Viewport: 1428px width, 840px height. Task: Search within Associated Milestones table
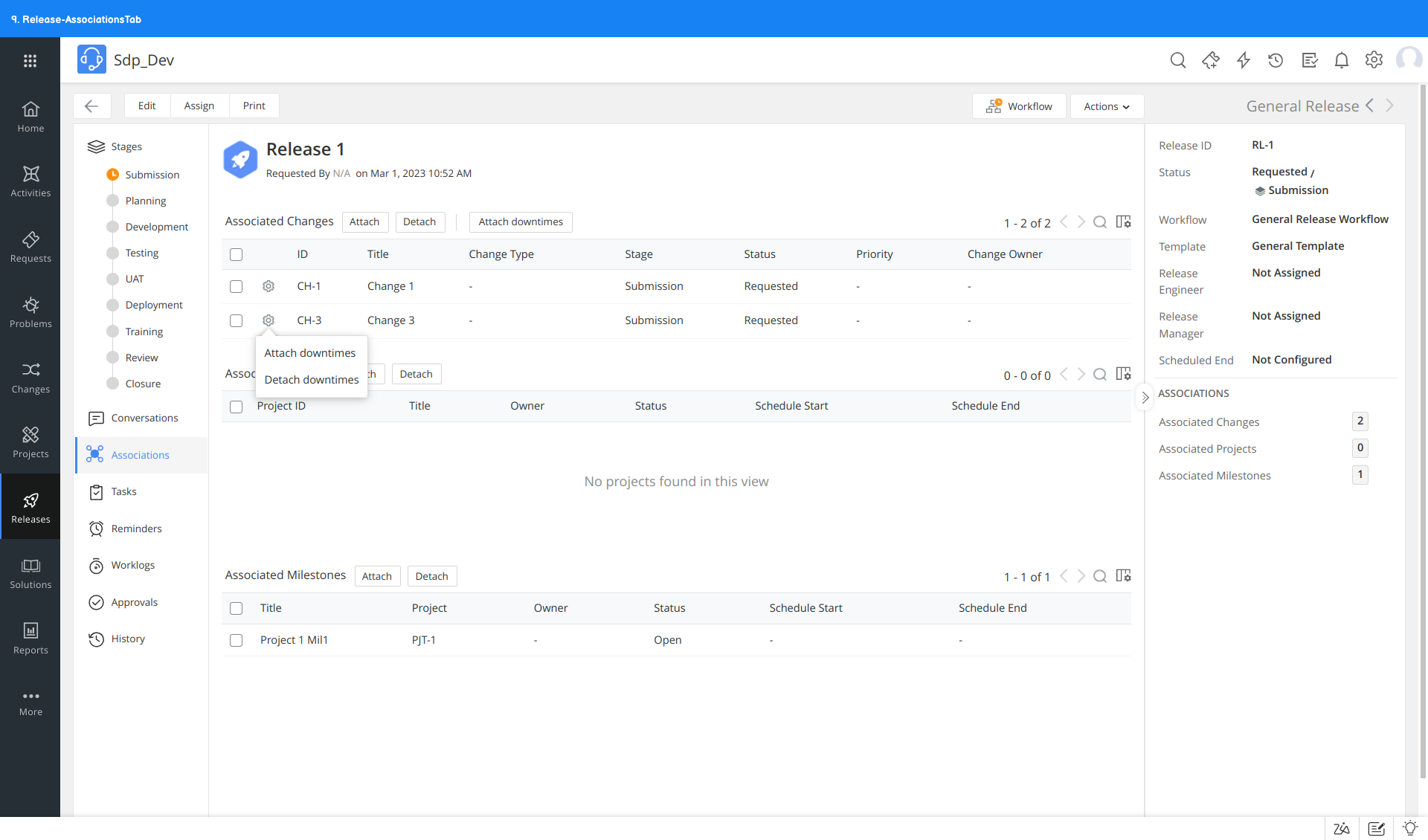click(1100, 576)
